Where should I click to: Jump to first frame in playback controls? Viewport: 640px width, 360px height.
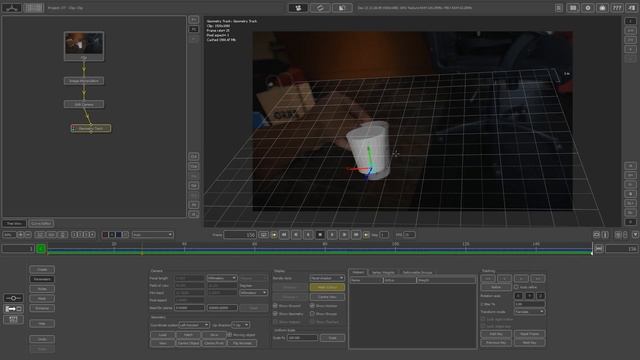pyautogui.click(x=284, y=235)
